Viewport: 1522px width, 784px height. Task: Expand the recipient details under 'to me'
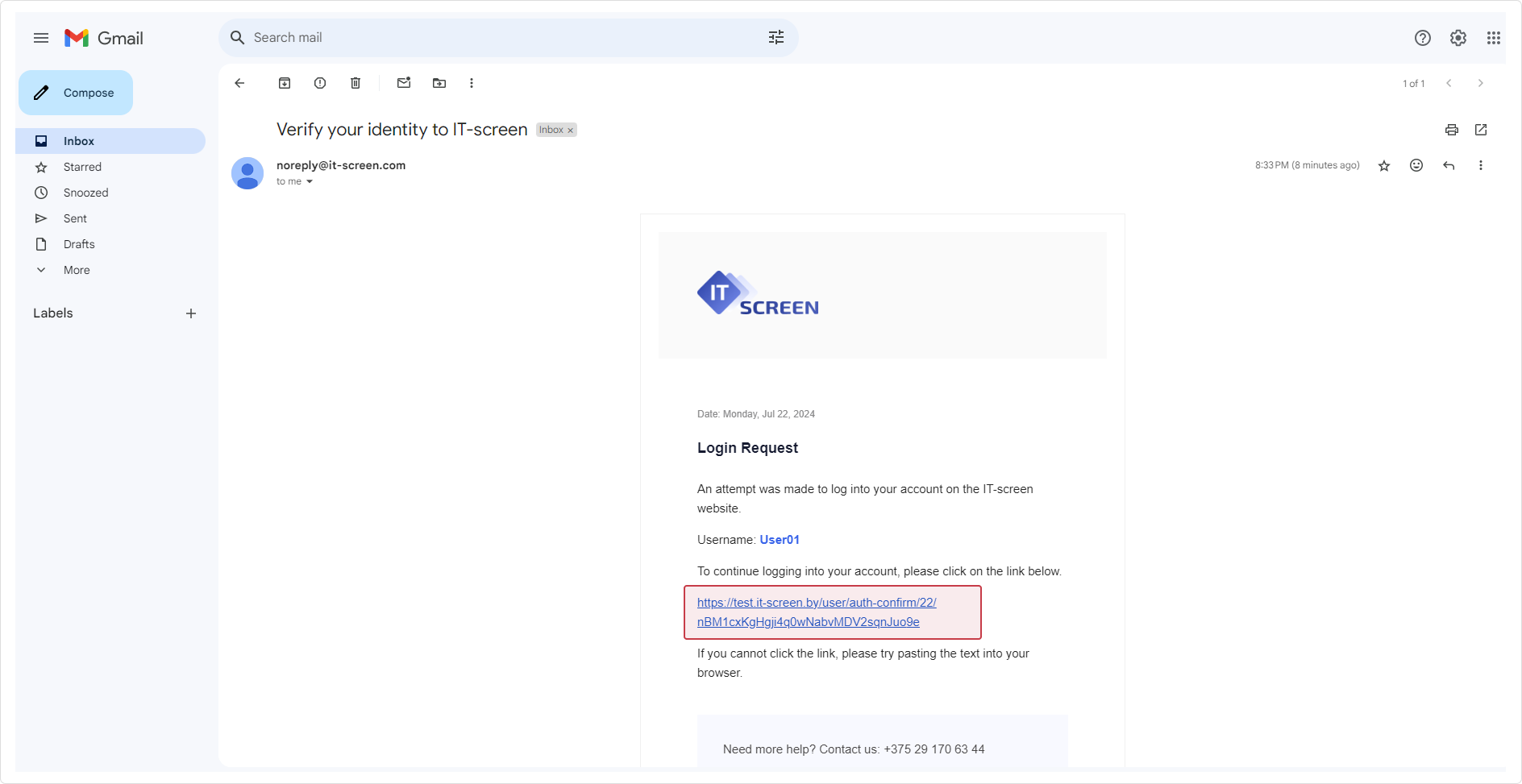point(310,181)
